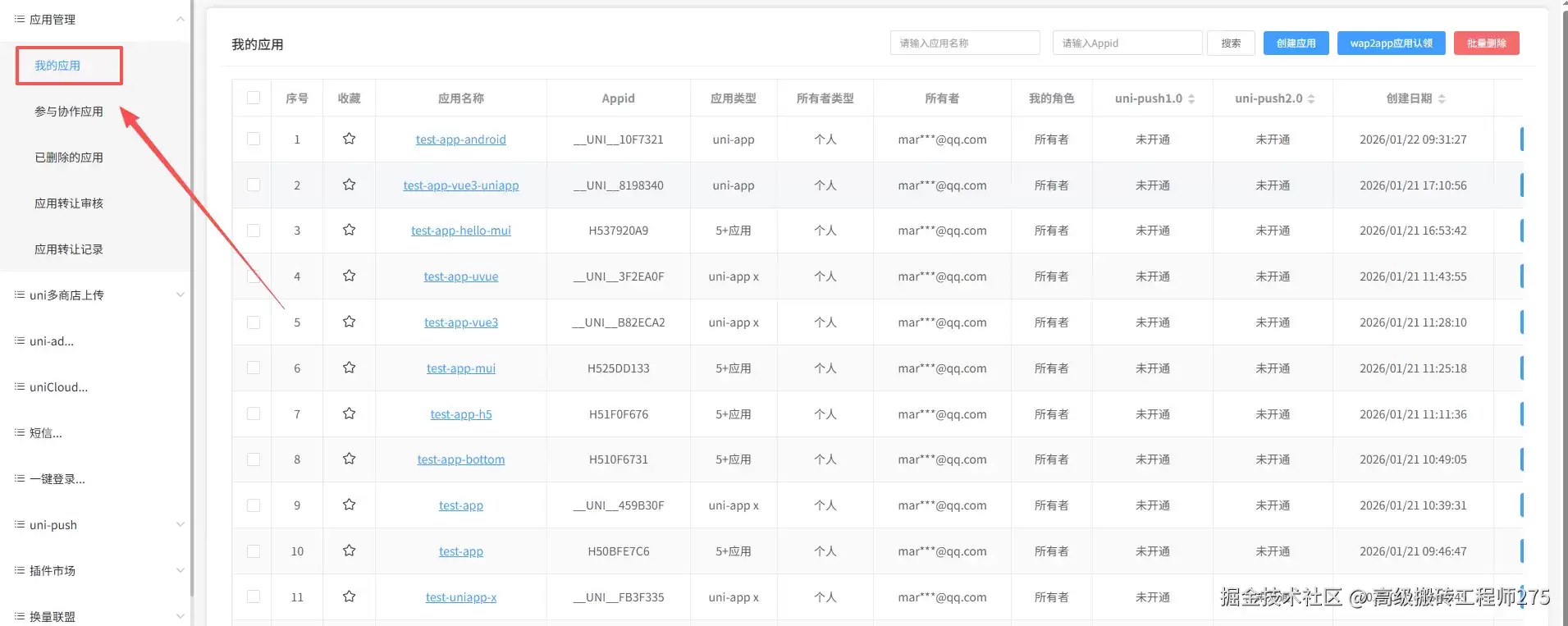Open 已删除的应用 sidebar item
The image size is (1568, 626).
69,158
